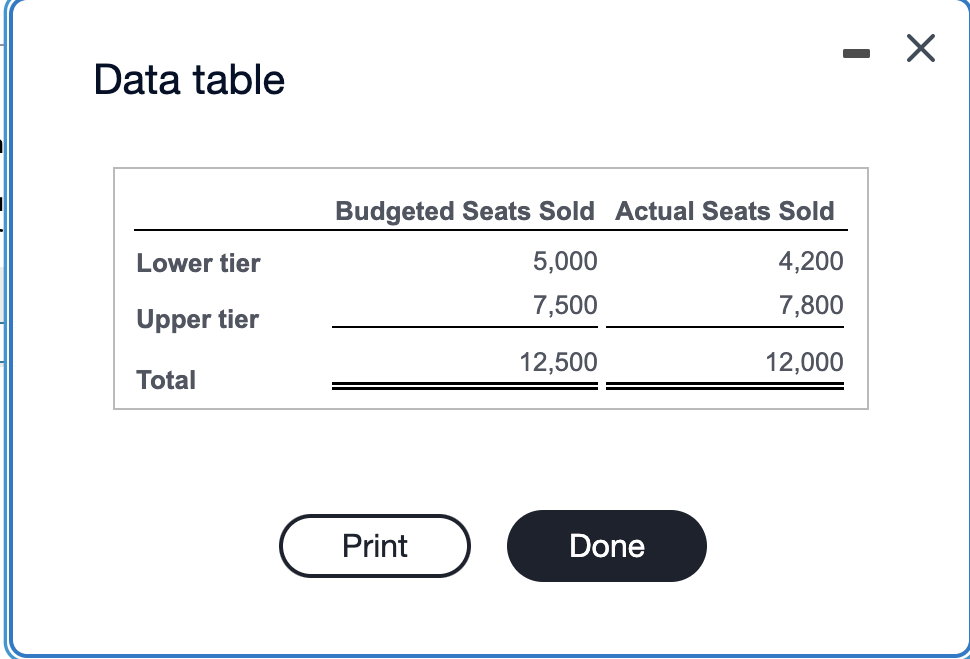
Task: Click the Actual Seats Sold column header
Action: tap(725, 211)
